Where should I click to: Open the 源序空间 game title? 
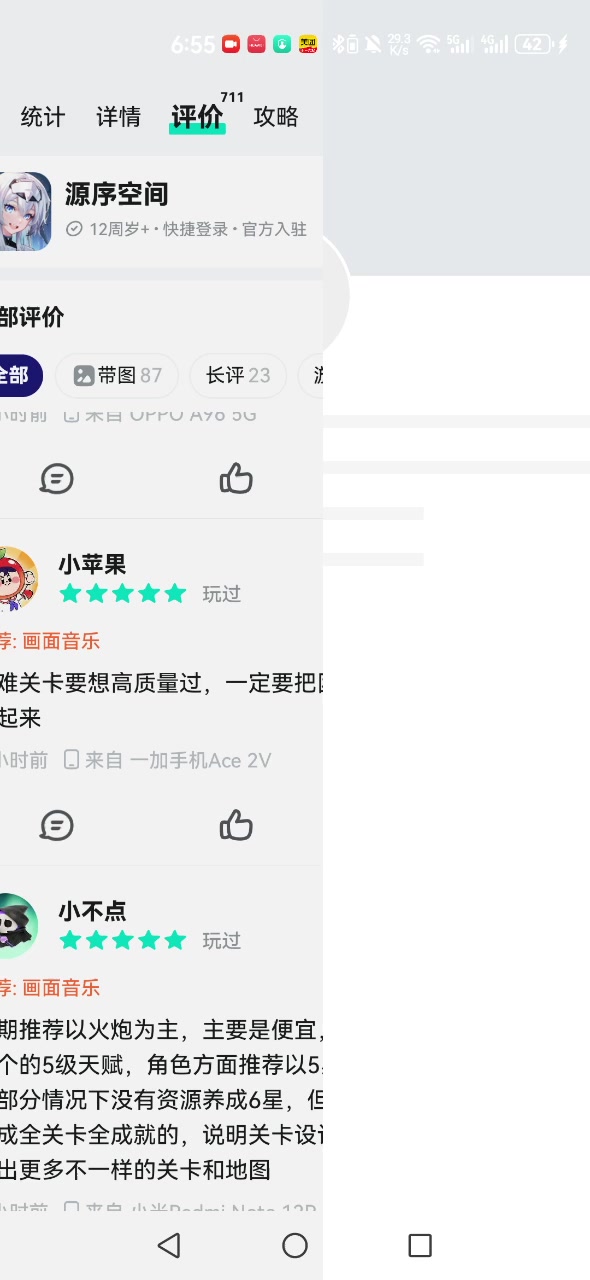116,194
